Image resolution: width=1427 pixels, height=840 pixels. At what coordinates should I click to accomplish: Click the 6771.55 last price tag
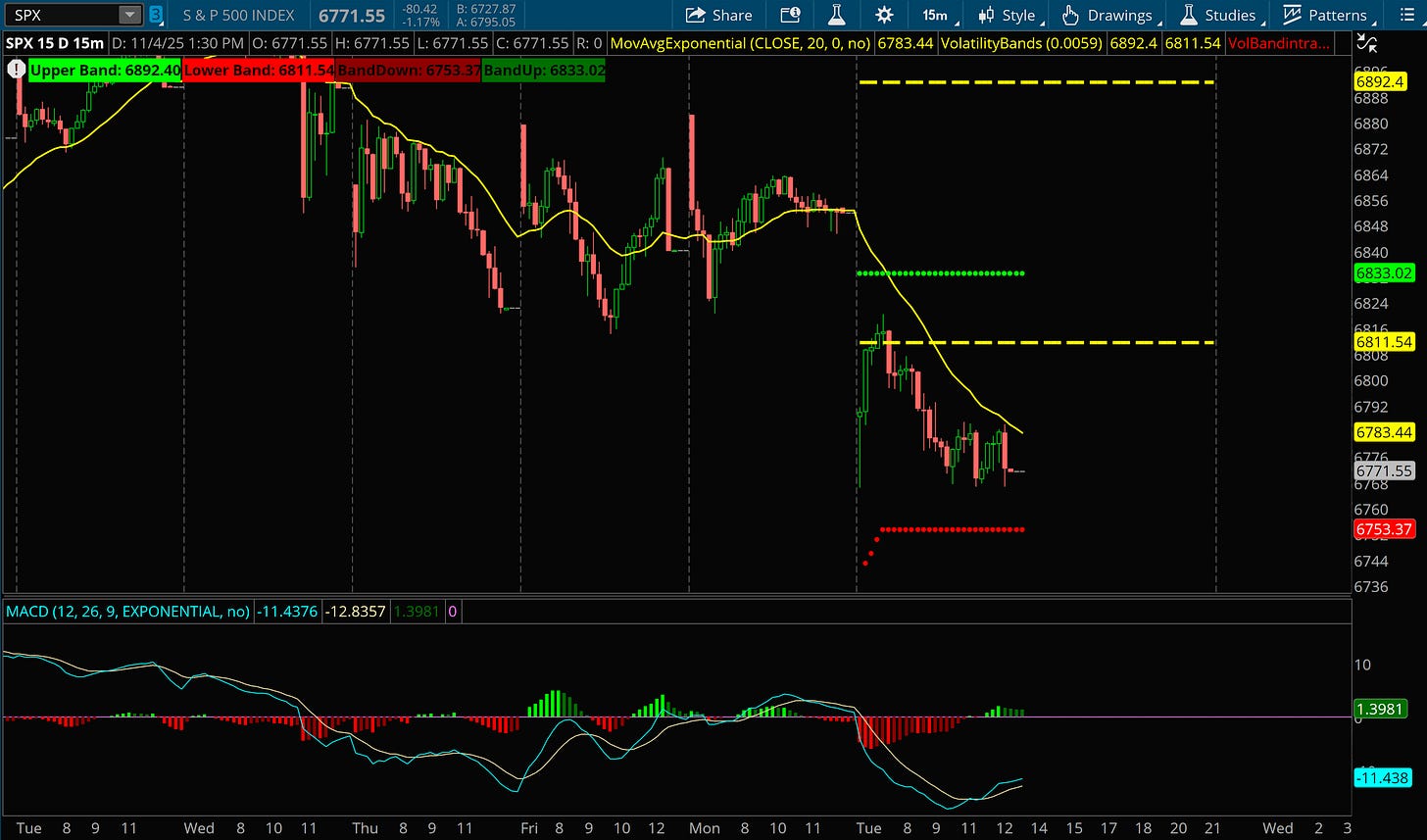click(x=1383, y=471)
